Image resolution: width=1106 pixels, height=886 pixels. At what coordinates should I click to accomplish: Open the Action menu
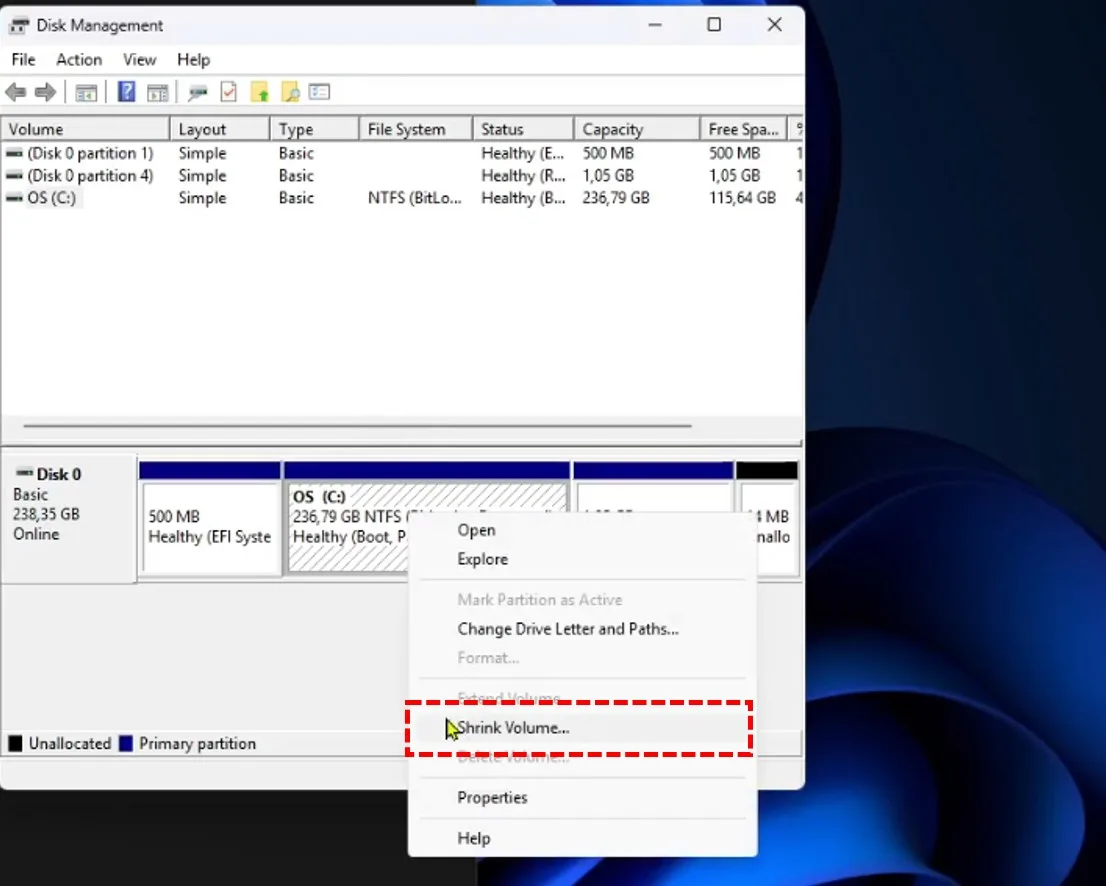79,60
